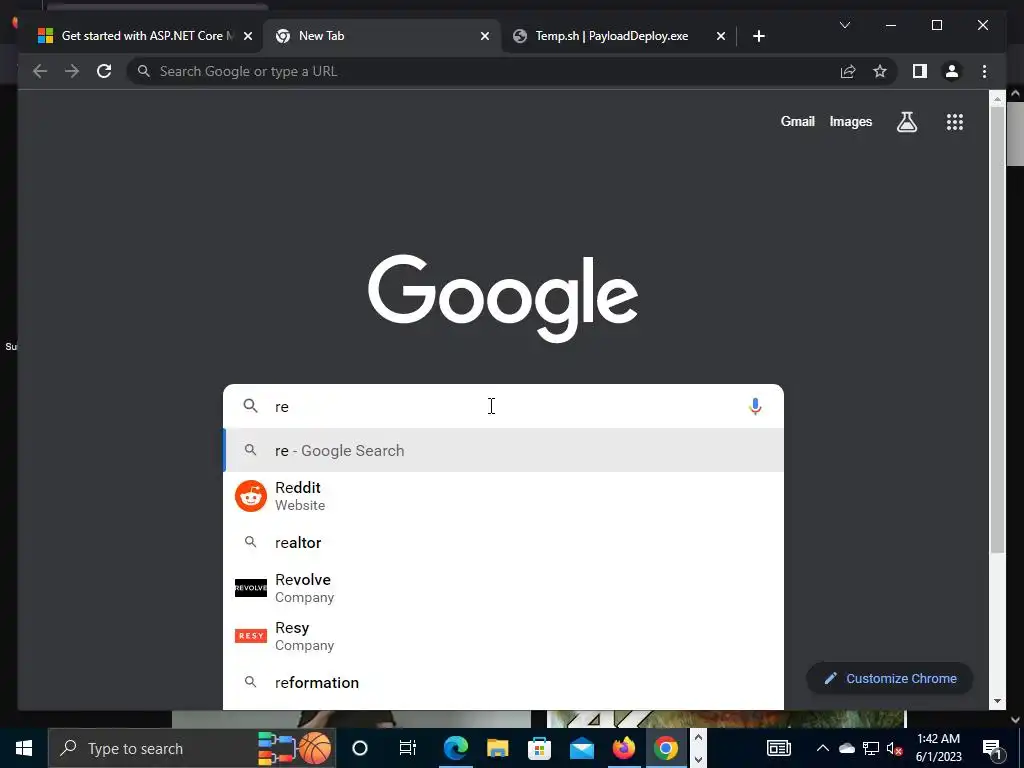Focus the address bar URL field
Image resolution: width=1024 pixels, height=768 pixels.
tap(483, 71)
